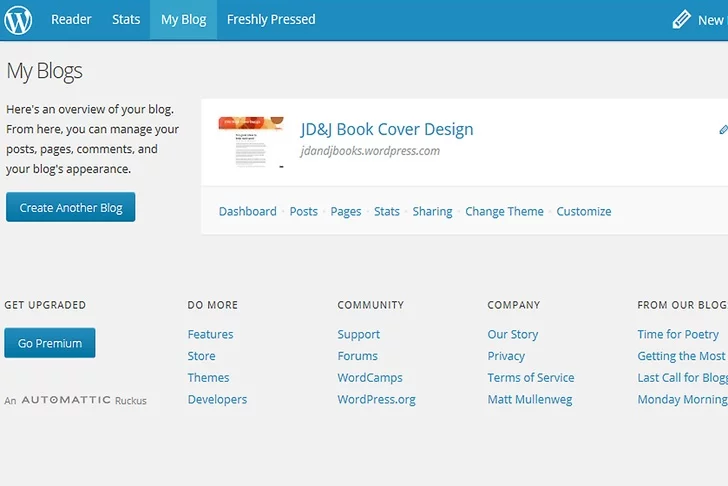Click the Go Premium button
This screenshot has width=728, height=486.
click(x=50, y=343)
